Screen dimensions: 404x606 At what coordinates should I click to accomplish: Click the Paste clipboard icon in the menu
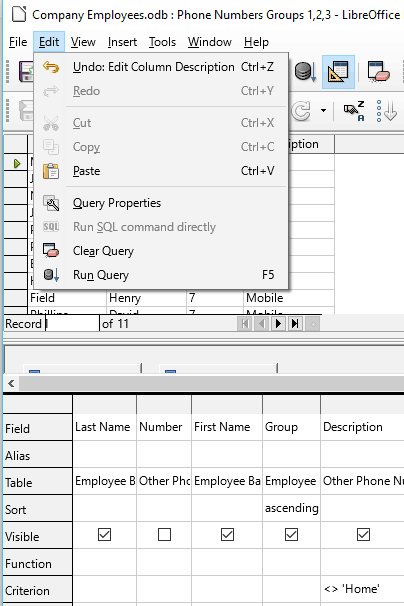[x=51, y=171]
